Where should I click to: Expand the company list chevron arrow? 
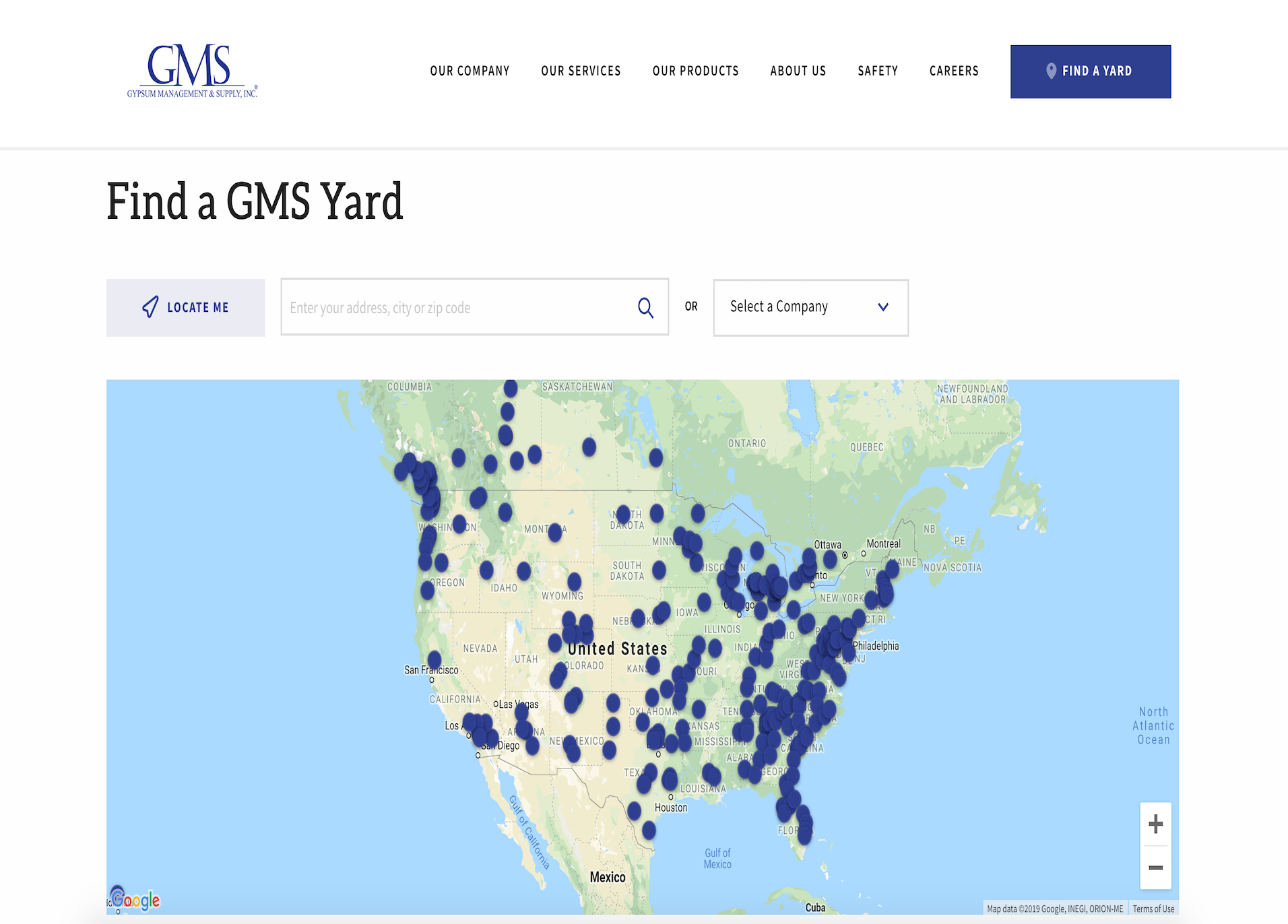(x=882, y=307)
